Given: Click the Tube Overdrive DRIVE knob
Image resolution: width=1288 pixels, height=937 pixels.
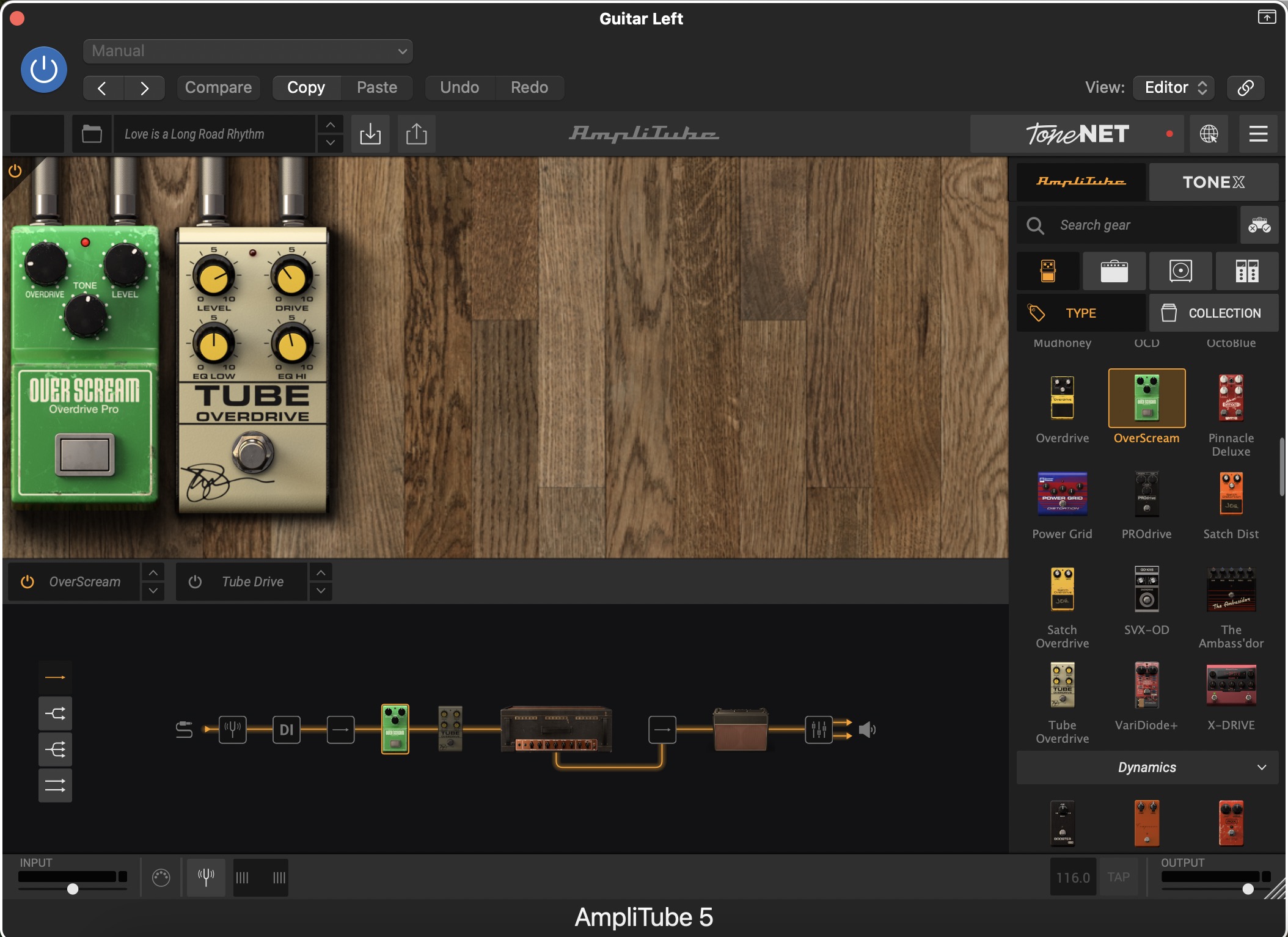Looking at the screenshot, I should 291,278.
